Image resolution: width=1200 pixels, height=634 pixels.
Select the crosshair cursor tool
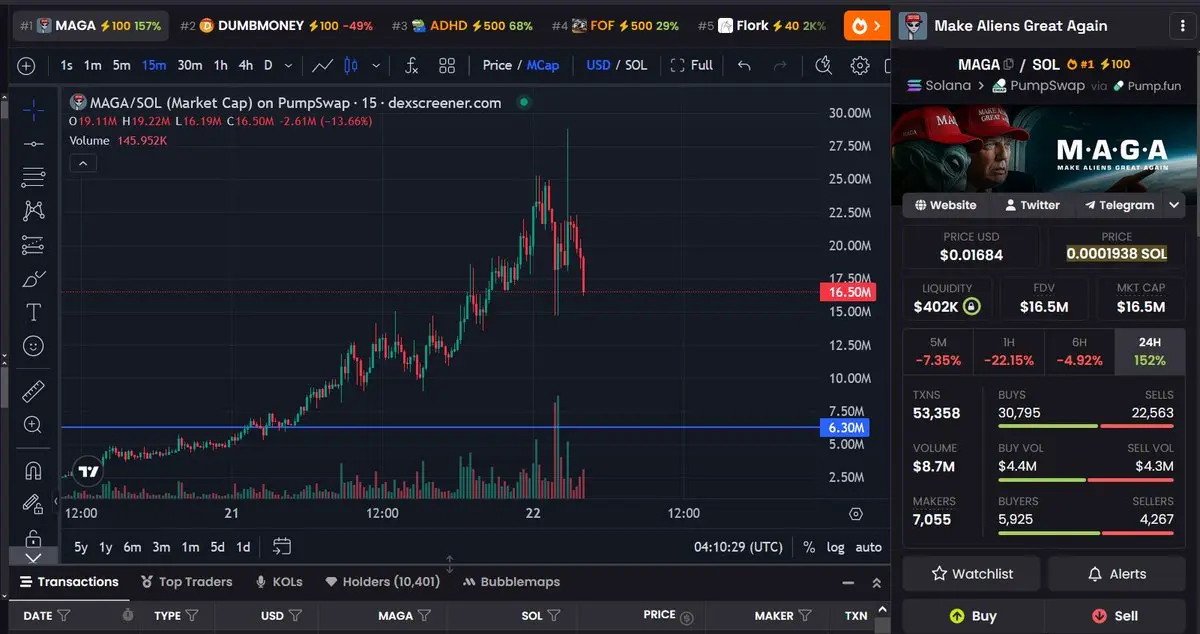pyautogui.click(x=33, y=110)
